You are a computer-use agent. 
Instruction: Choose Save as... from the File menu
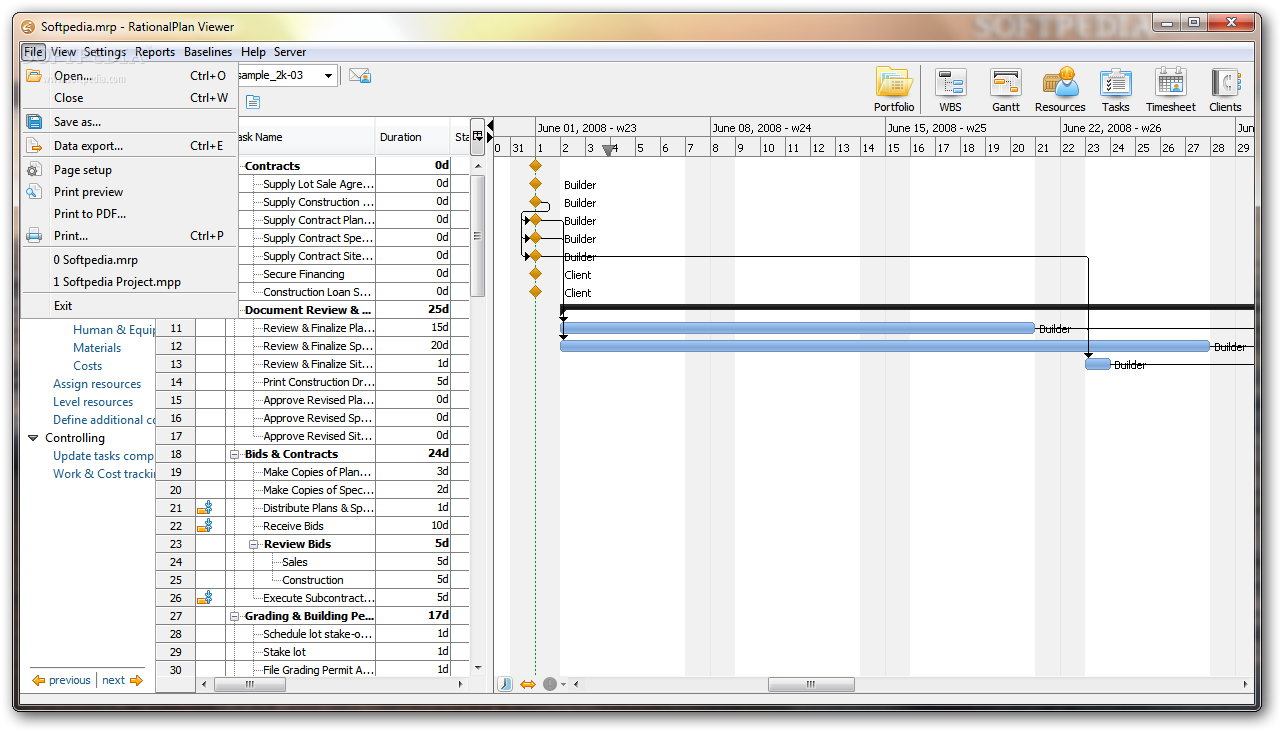pos(129,122)
